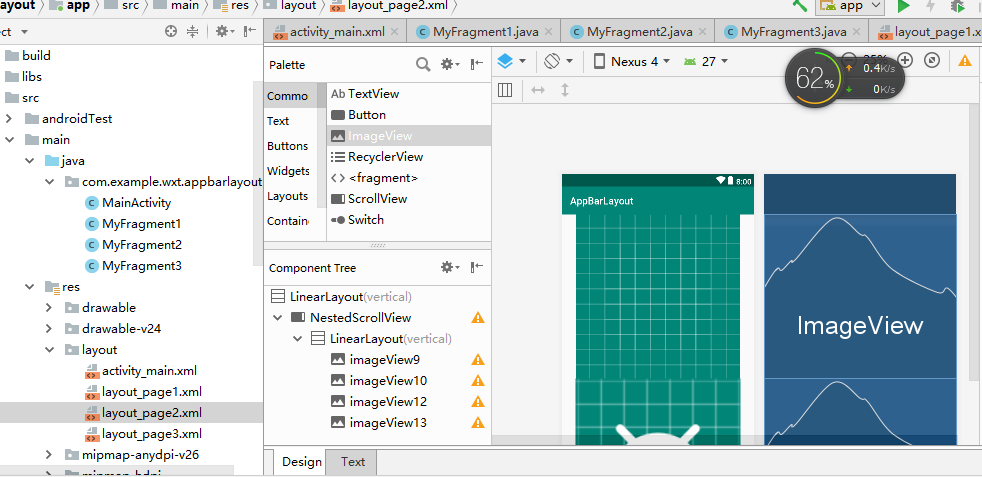This screenshot has height=477, width=982.
Task: Show layout warnings via orange triangle icon
Action: click(964, 61)
